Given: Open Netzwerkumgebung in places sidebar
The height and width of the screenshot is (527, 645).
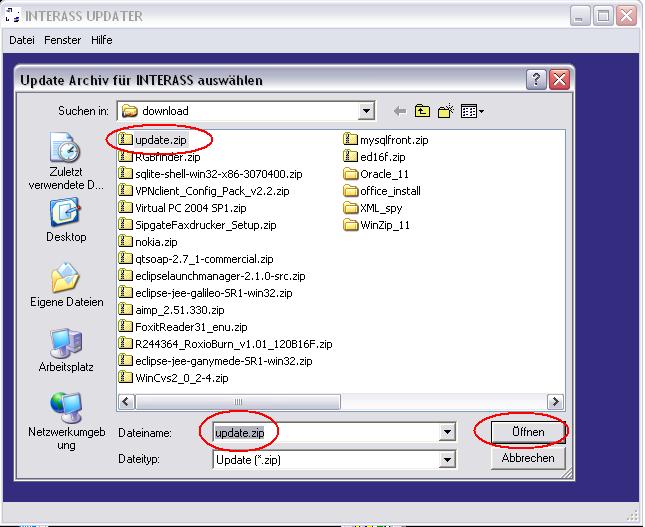Looking at the screenshot, I should point(66,419).
